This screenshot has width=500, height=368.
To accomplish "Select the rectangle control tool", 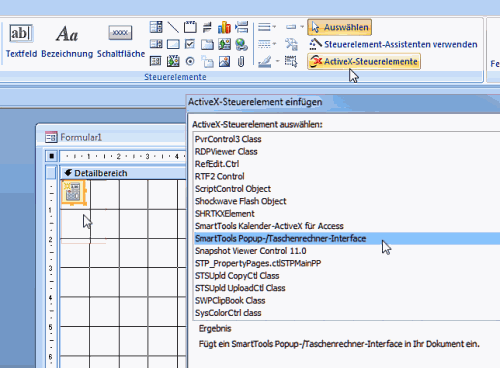I will click(x=173, y=44).
